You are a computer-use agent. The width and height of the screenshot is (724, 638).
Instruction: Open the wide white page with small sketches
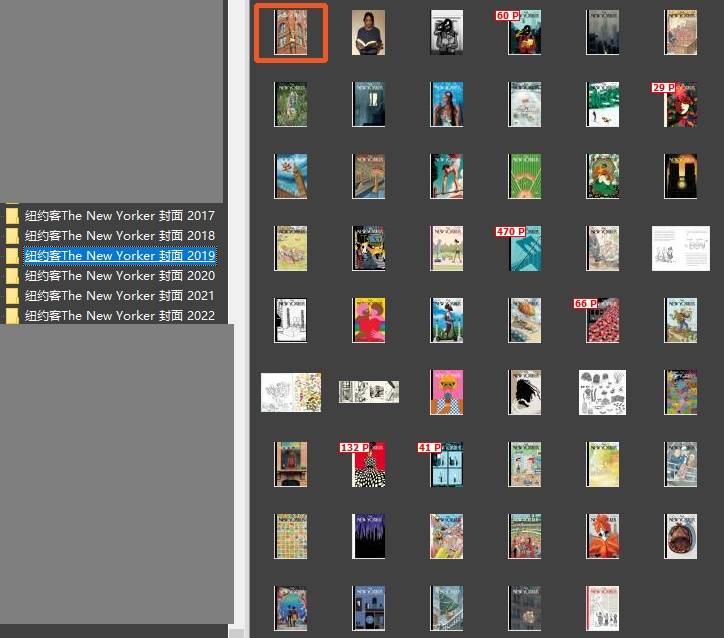(681, 248)
